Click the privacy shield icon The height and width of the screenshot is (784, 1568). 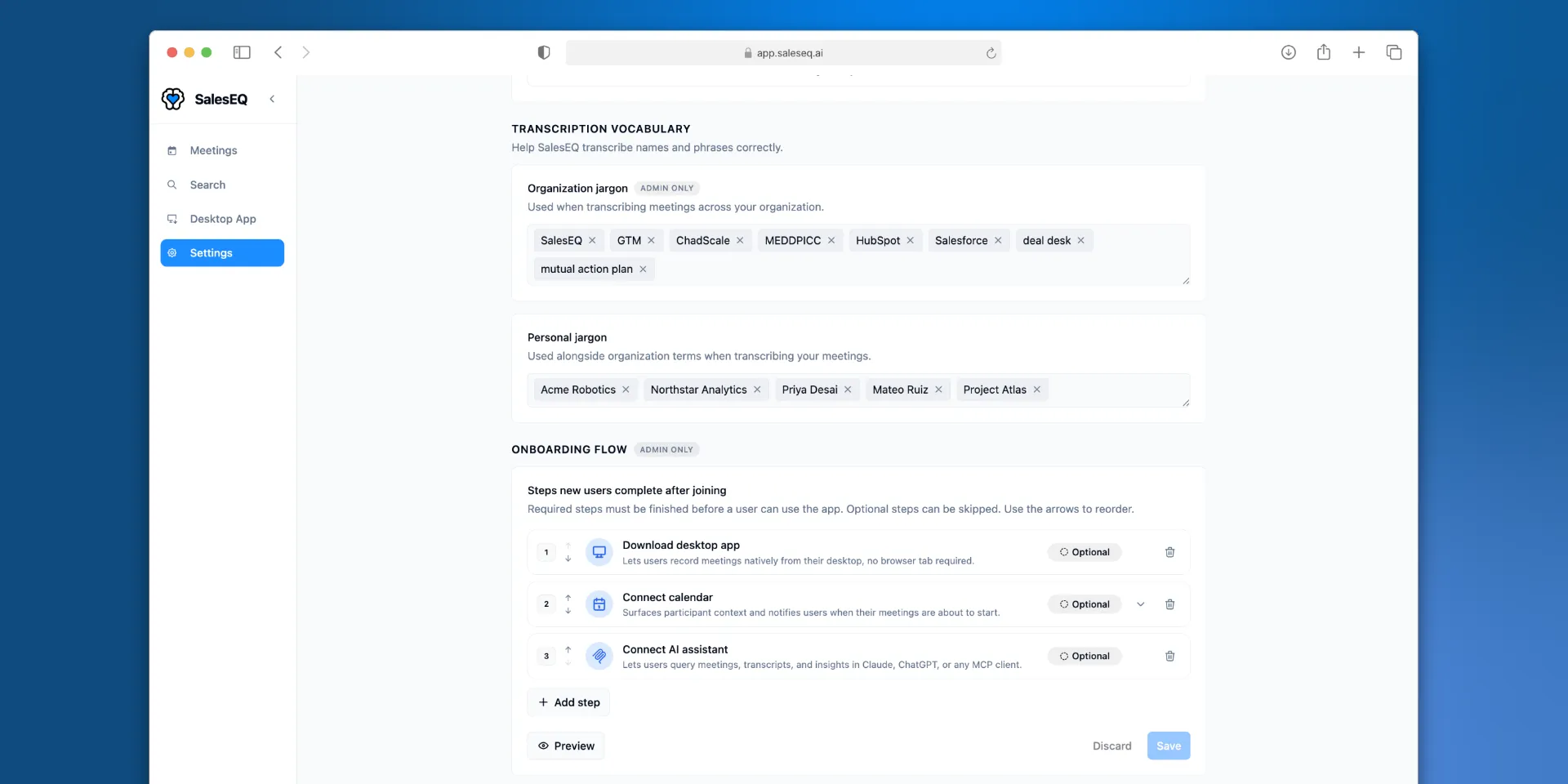pyautogui.click(x=544, y=52)
